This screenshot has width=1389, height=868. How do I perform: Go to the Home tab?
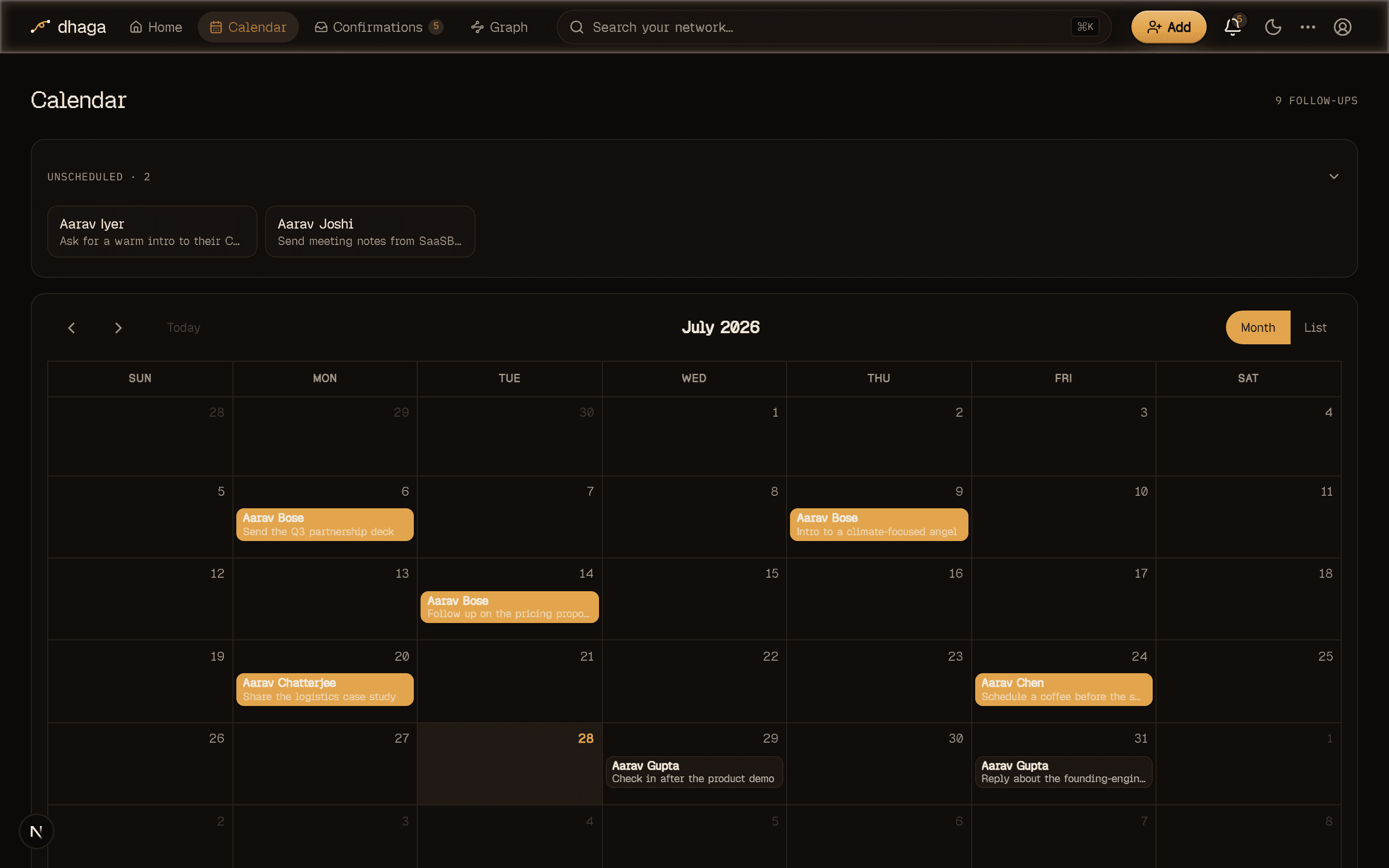[x=156, y=27]
